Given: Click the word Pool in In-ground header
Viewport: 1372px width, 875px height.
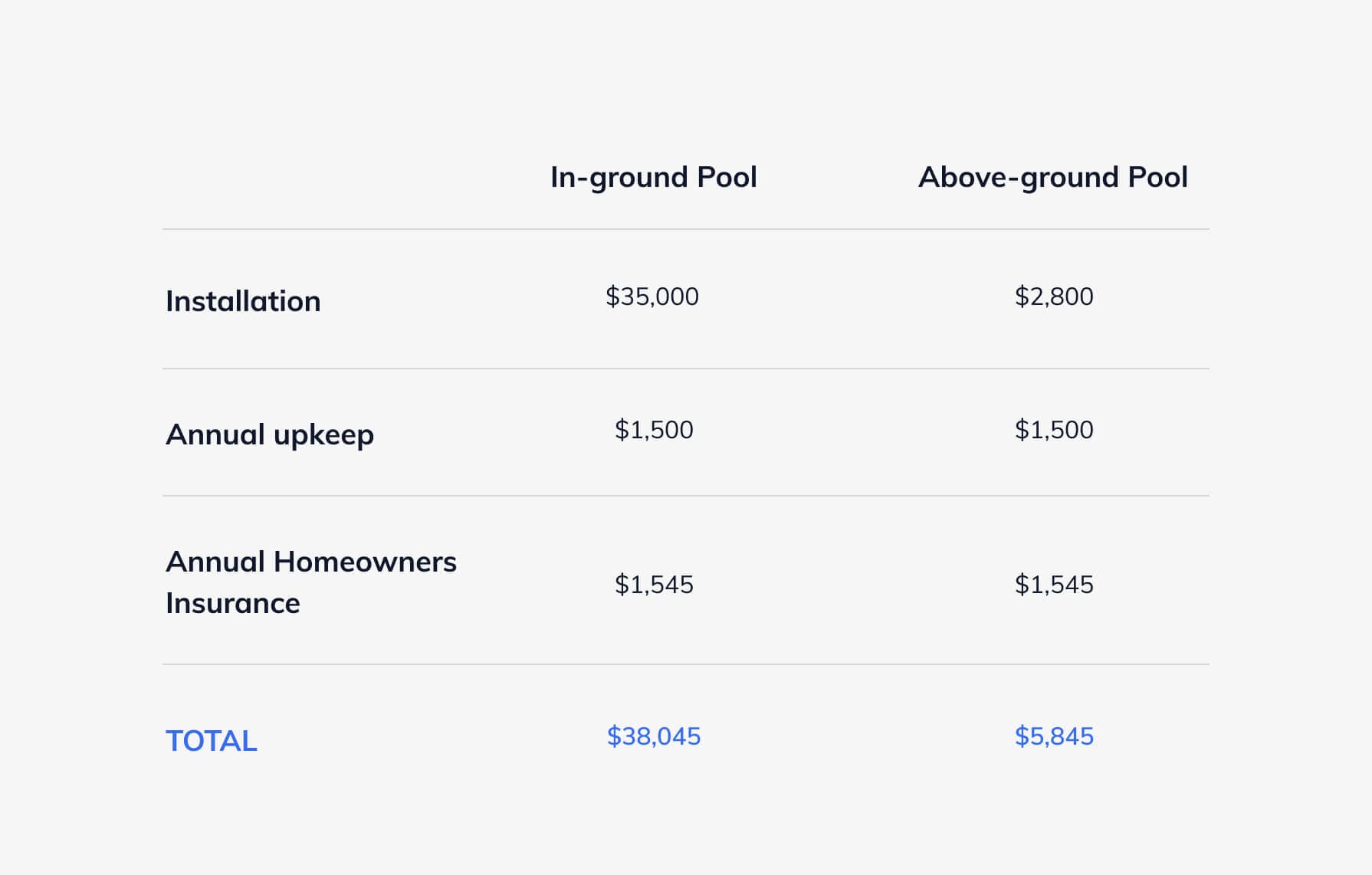Looking at the screenshot, I should point(727,177).
